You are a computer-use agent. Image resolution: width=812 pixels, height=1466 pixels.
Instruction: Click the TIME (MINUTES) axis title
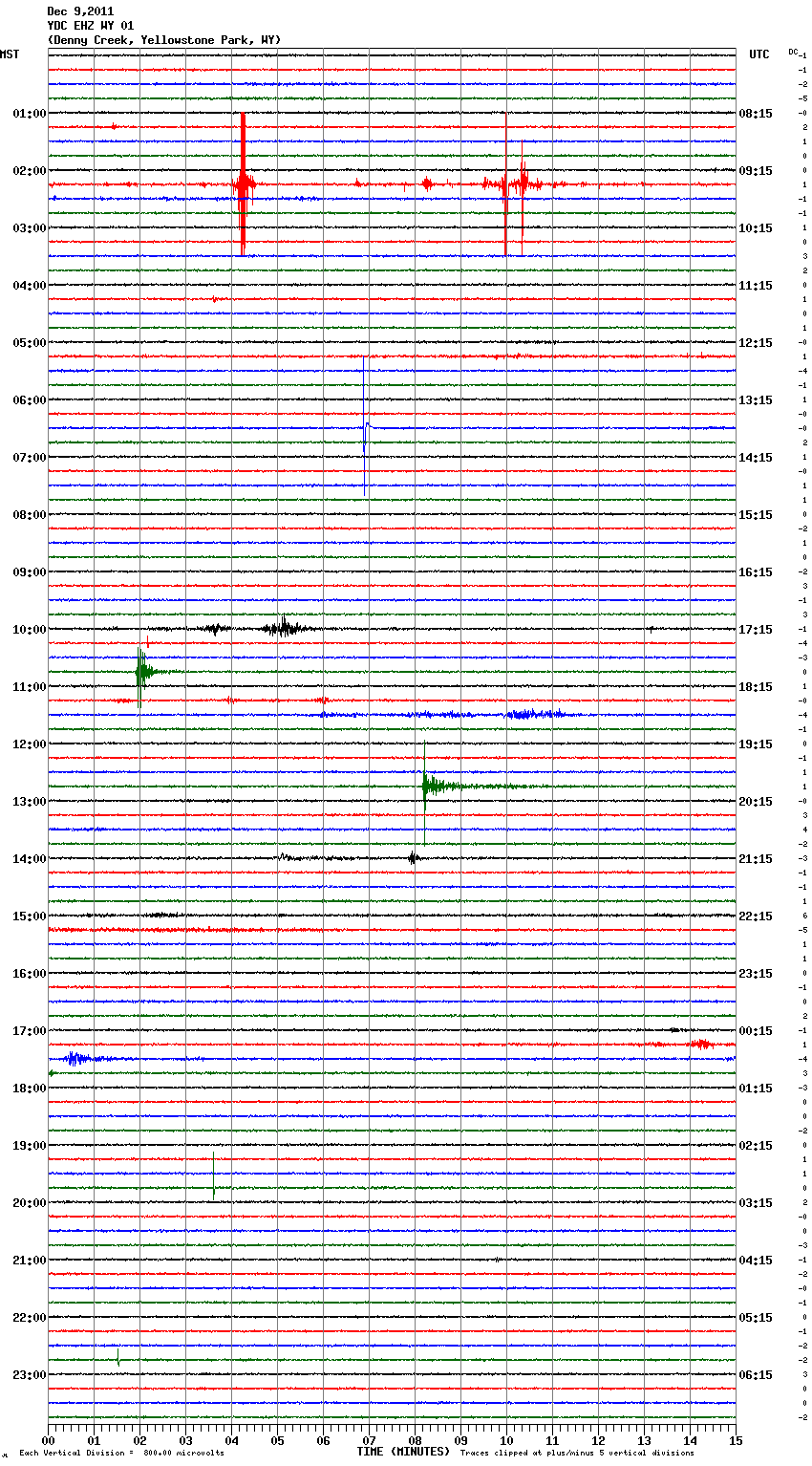[x=403, y=1452]
